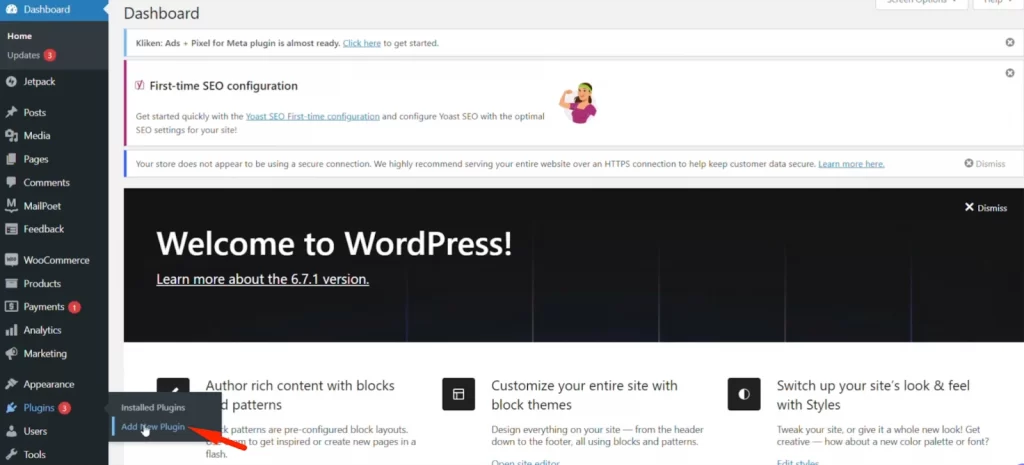Click the 'Welcome to WordPress!' heading
The width and height of the screenshot is (1024, 465).
tap(334, 244)
